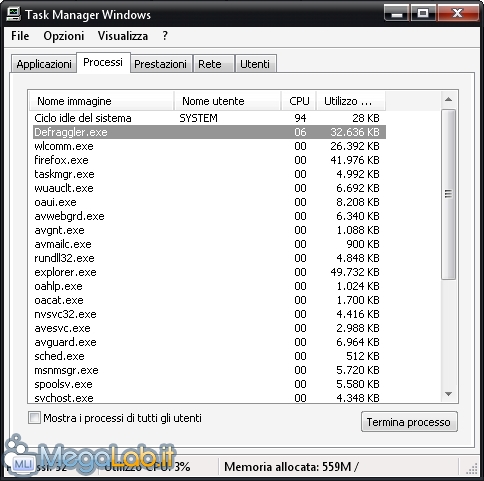This screenshot has width=484, height=481.
Task: Click the window resize grip corner
Action: pyautogui.click(x=472, y=468)
